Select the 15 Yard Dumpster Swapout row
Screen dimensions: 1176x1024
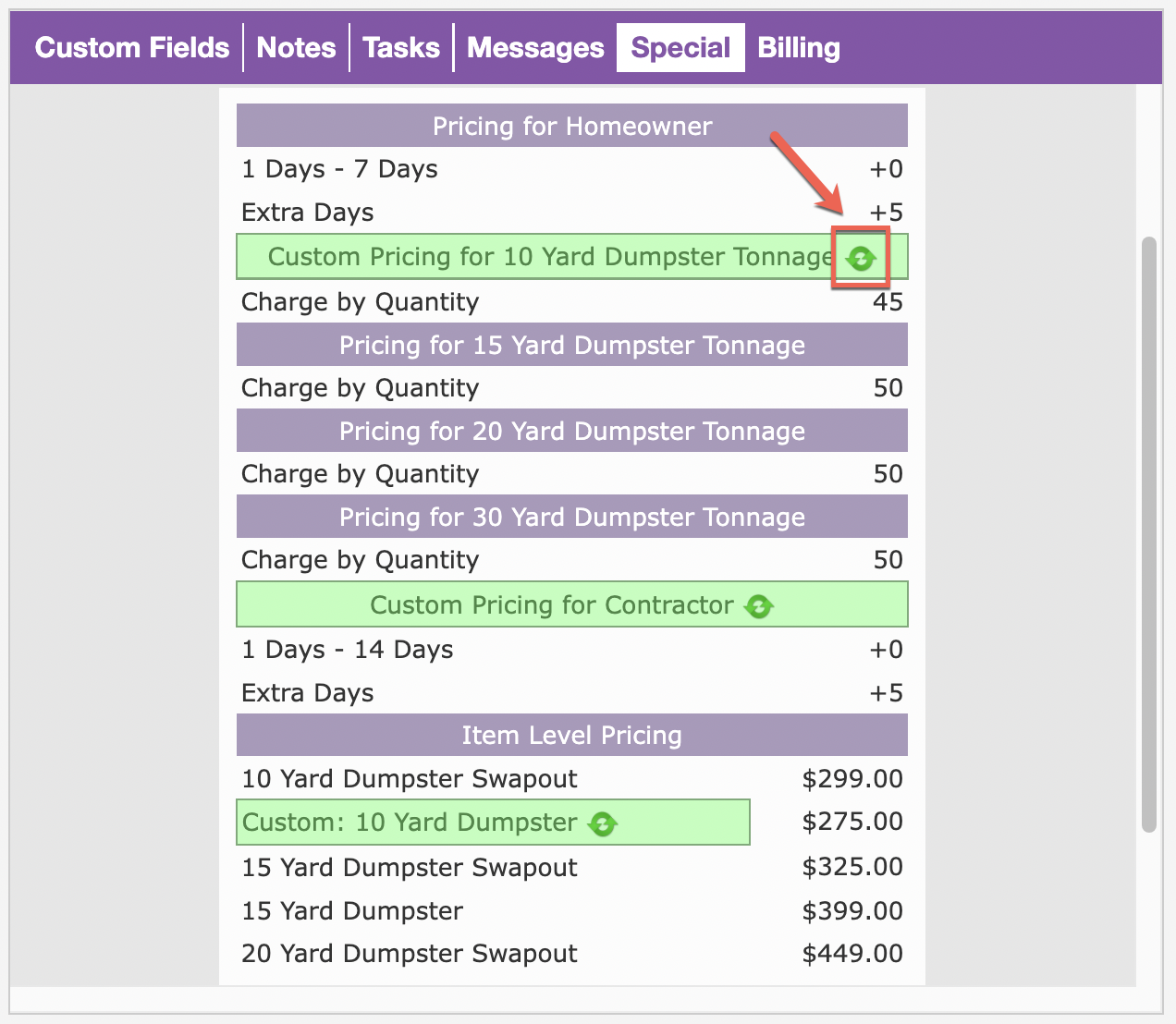pos(410,868)
